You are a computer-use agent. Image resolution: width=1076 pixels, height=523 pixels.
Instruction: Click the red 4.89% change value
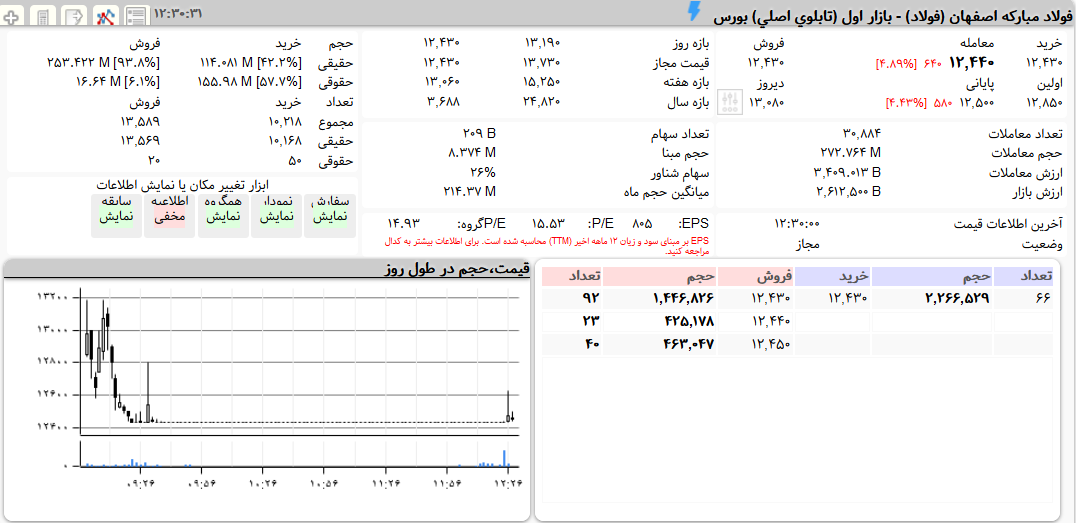pyautogui.click(x=896, y=64)
